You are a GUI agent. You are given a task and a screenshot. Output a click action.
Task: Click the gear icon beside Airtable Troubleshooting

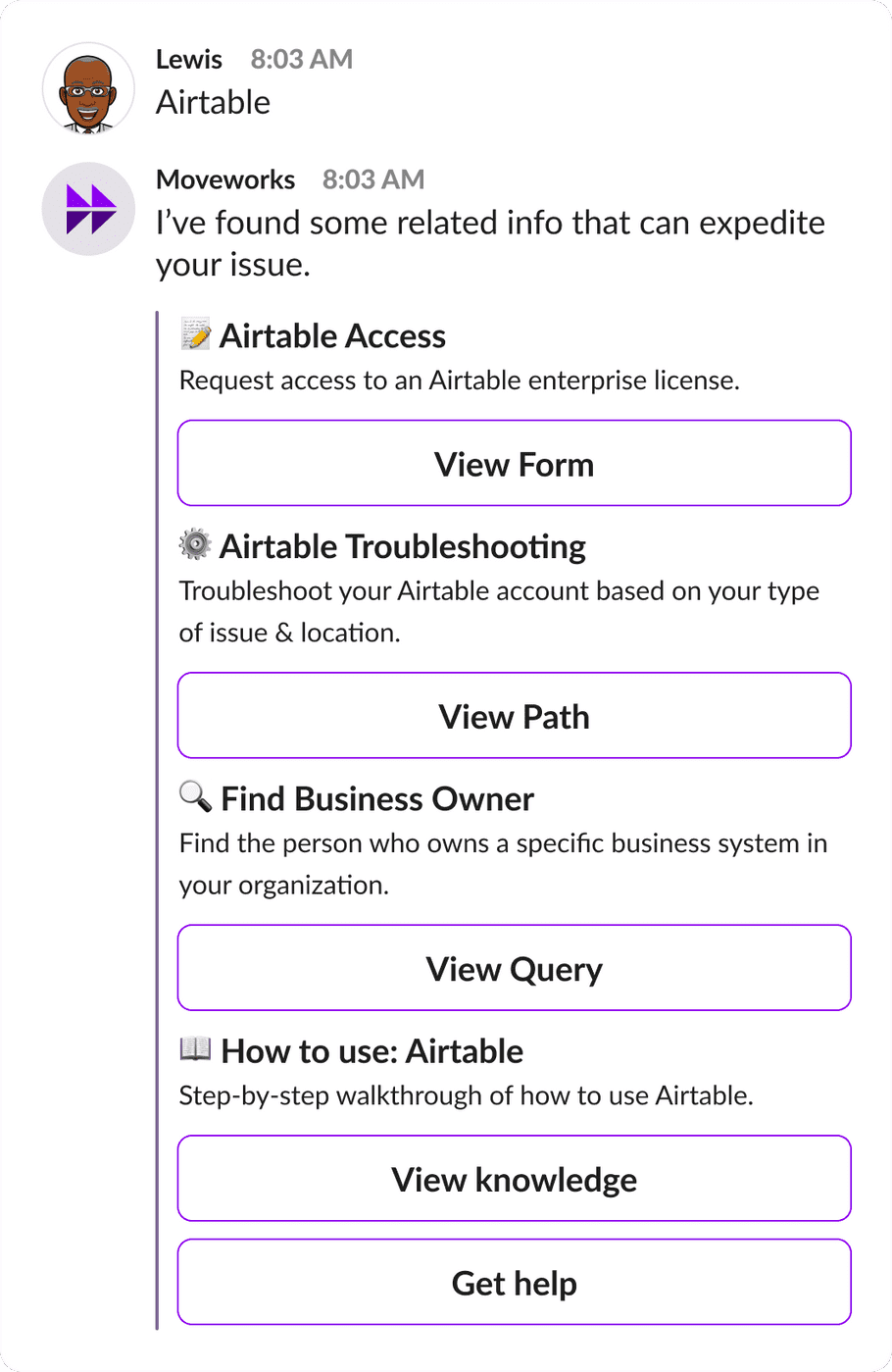[x=195, y=544]
